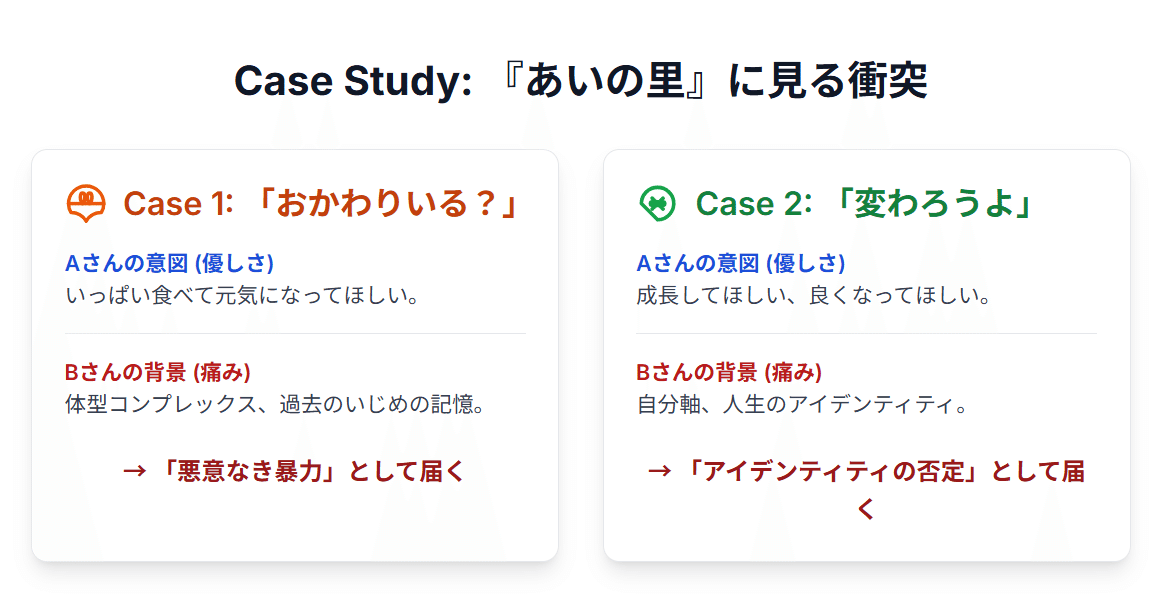Viewport: 1166px width, 615px height.
Task: Click the green heart icon
Action: [x=657, y=204]
